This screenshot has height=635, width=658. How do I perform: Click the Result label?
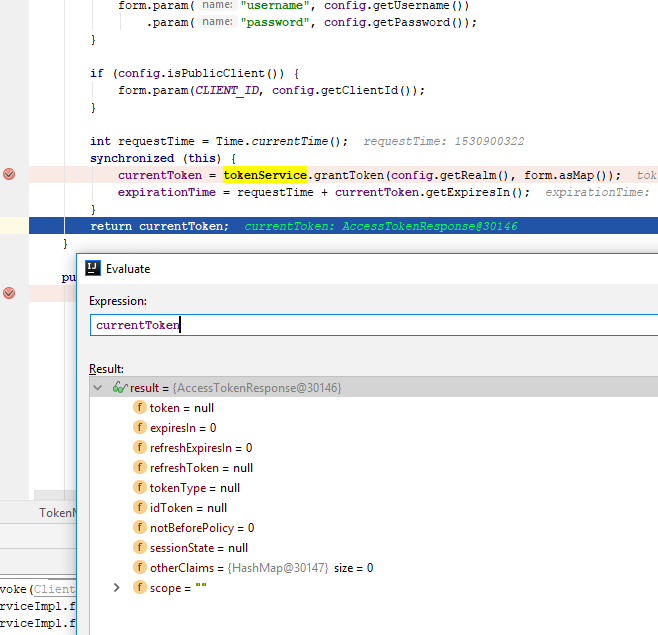click(x=106, y=369)
